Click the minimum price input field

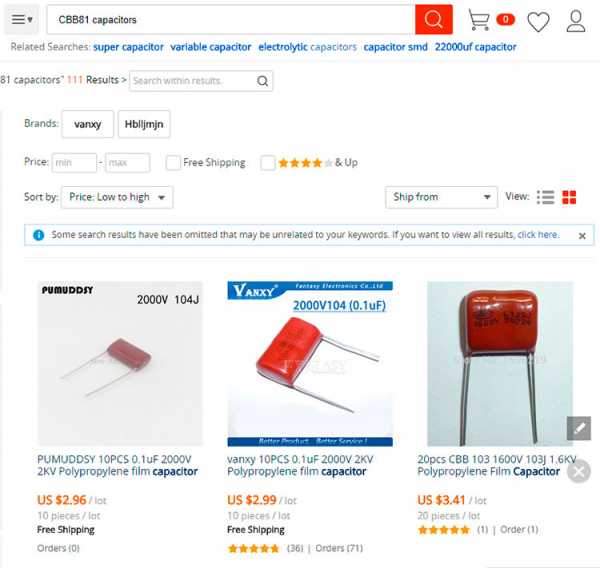point(74,163)
